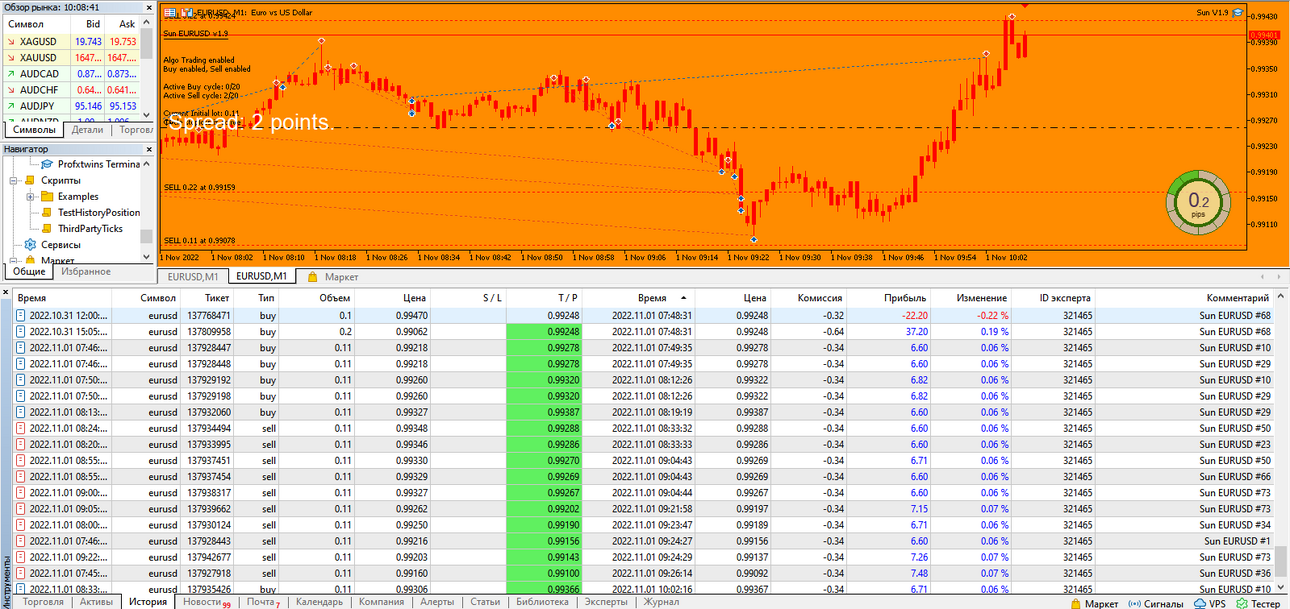Image resolution: width=1290 pixels, height=609 pixels.
Task: Click the Market Watch scrollbar thumb
Action: (147, 43)
